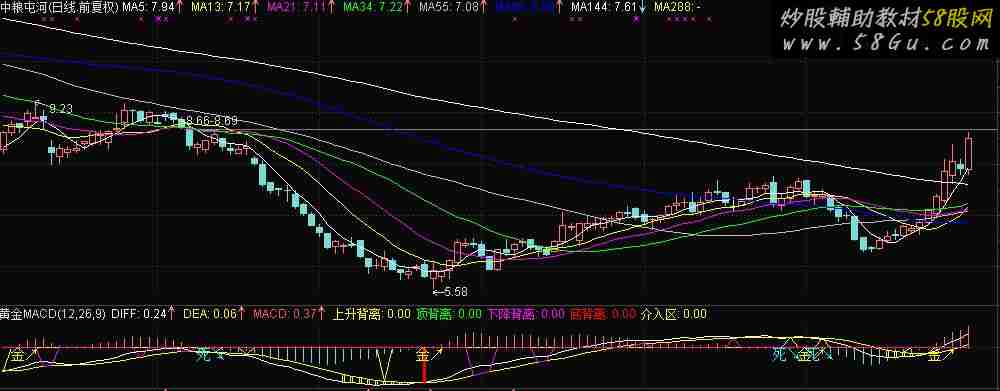Click the 中粮屯河 daily chart title
Viewport: 1000px width, 391px height.
[59, 8]
